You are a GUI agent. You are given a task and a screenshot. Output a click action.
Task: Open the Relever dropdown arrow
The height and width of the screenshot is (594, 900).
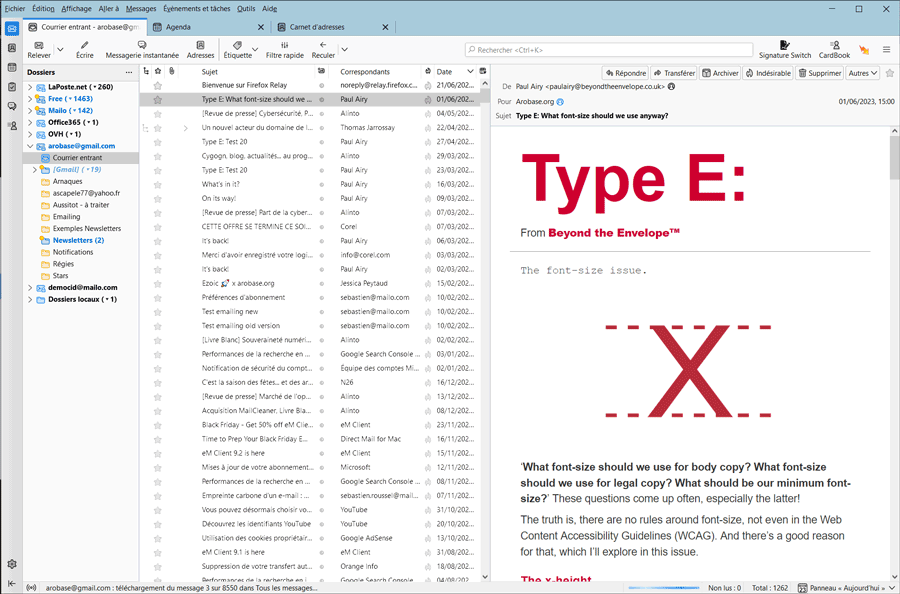point(60,49)
